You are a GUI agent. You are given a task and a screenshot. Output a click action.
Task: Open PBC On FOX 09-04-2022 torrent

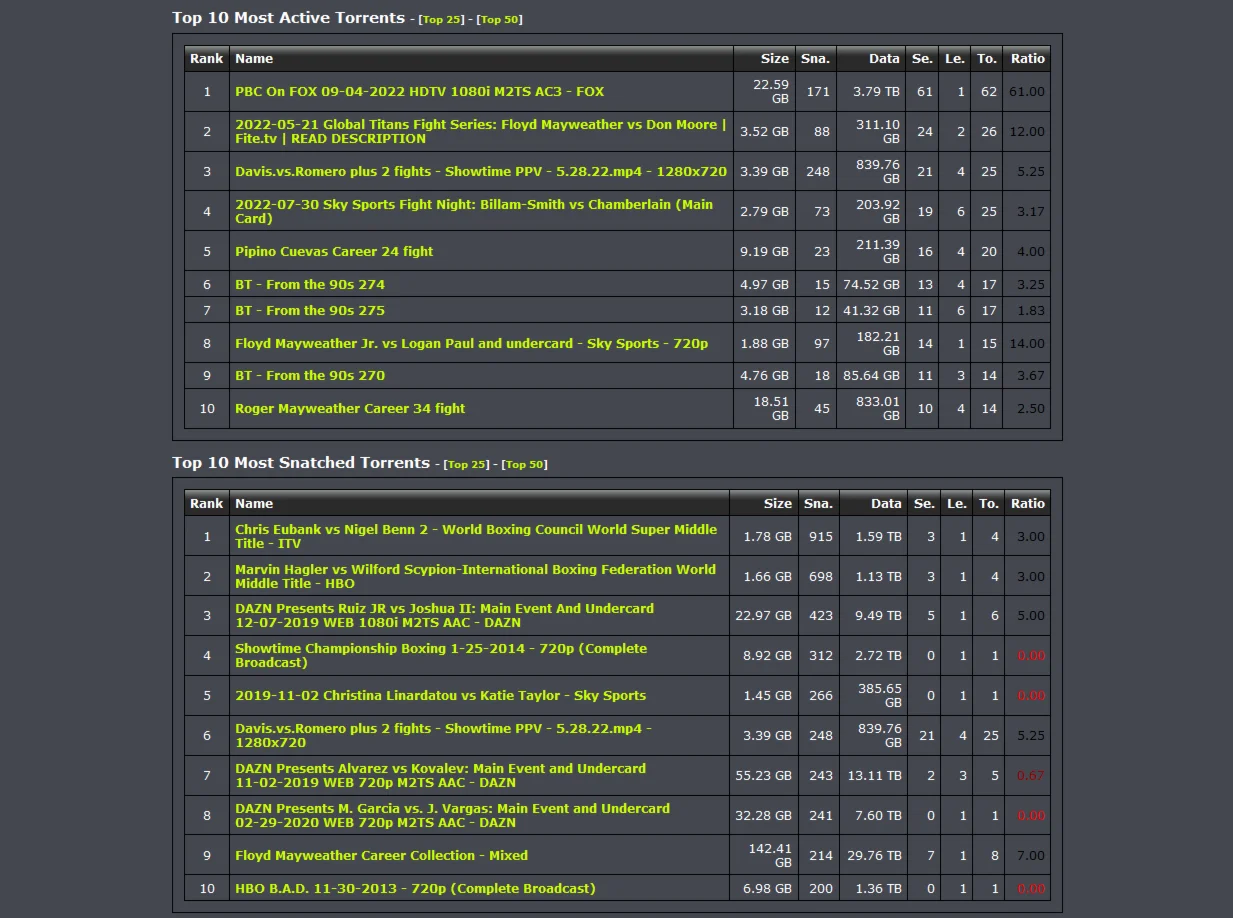coord(420,91)
